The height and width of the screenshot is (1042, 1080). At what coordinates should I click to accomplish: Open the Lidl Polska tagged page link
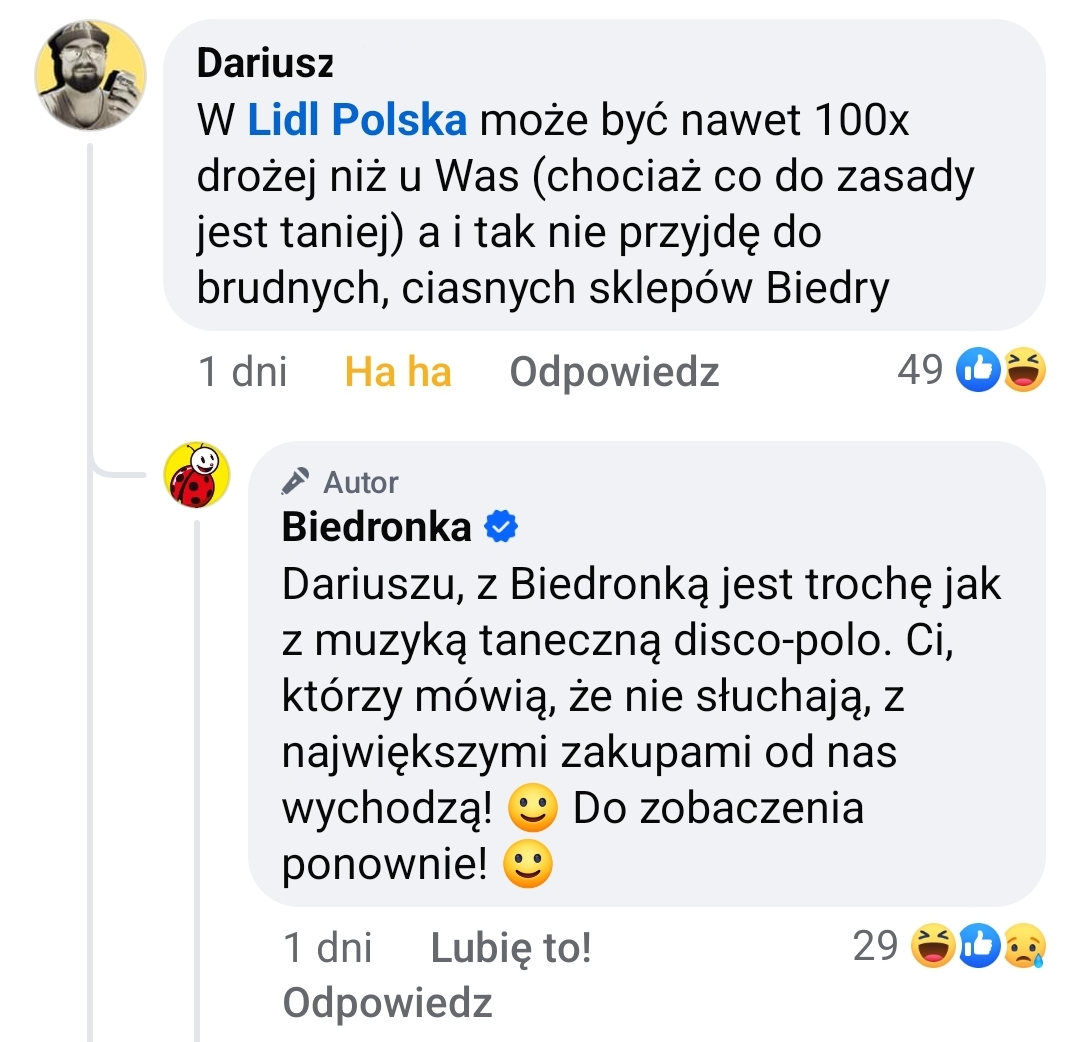[357, 120]
